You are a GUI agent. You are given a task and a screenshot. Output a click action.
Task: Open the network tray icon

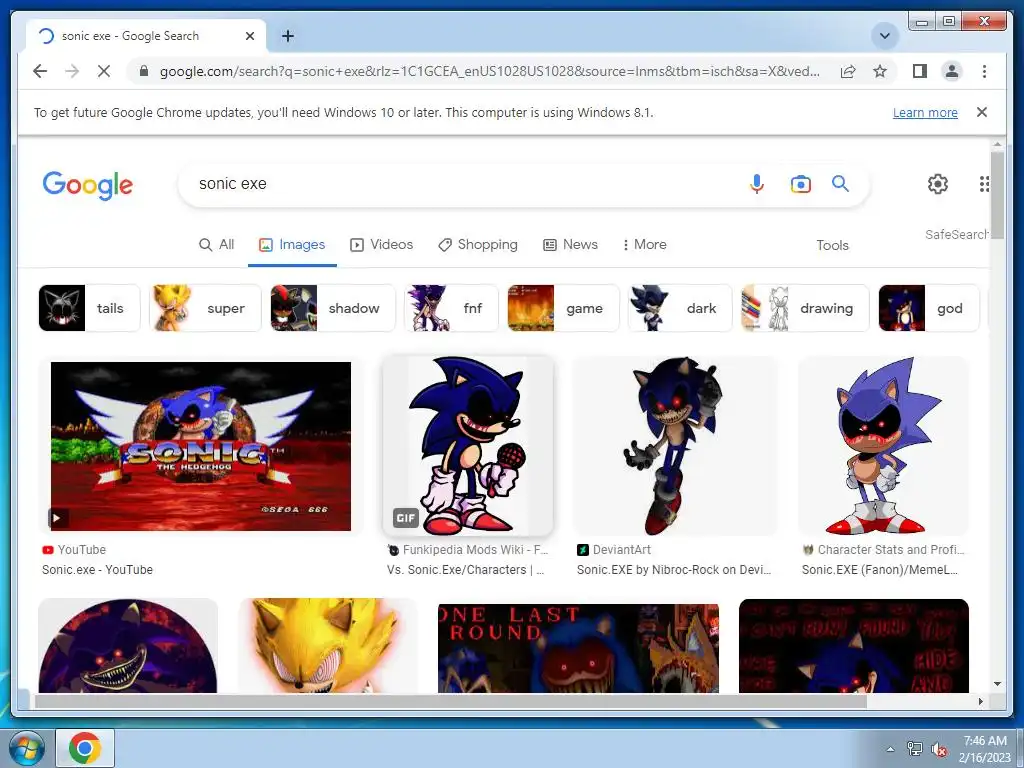(915, 749)
